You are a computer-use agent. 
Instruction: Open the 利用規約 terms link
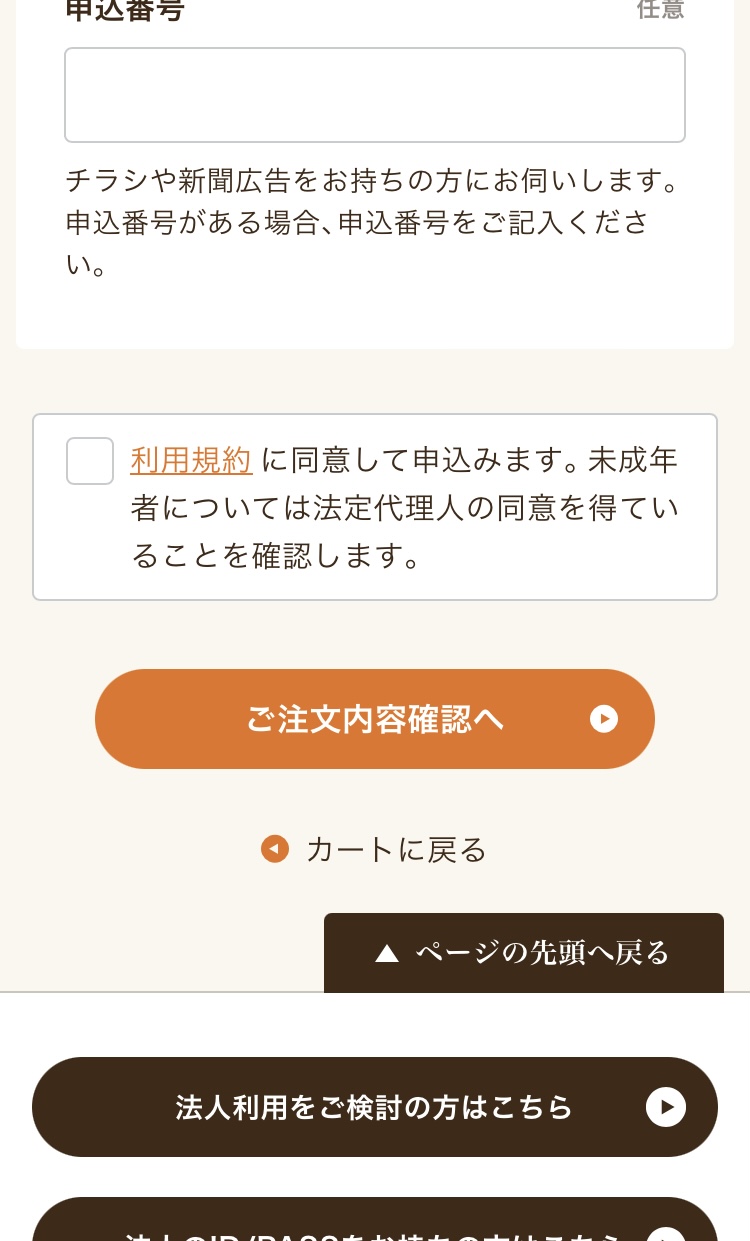(191, 460)
